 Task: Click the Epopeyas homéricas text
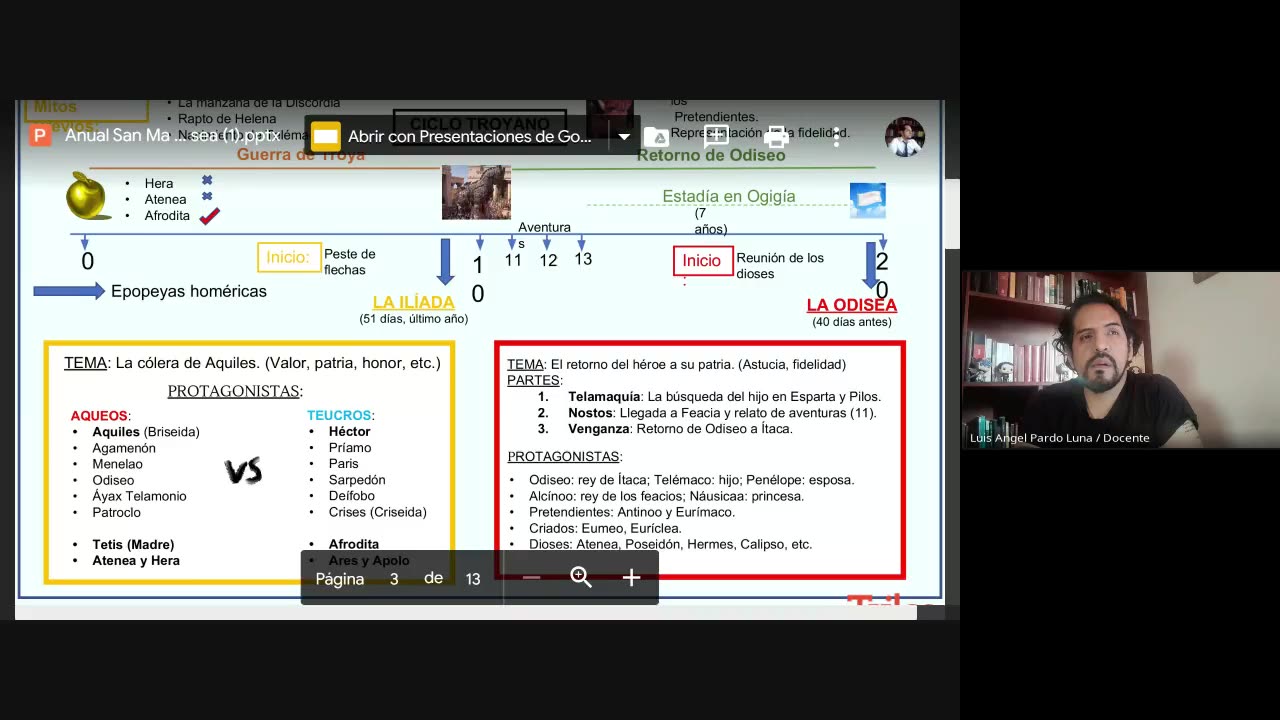pyautogui.click(x=189, y=291)
